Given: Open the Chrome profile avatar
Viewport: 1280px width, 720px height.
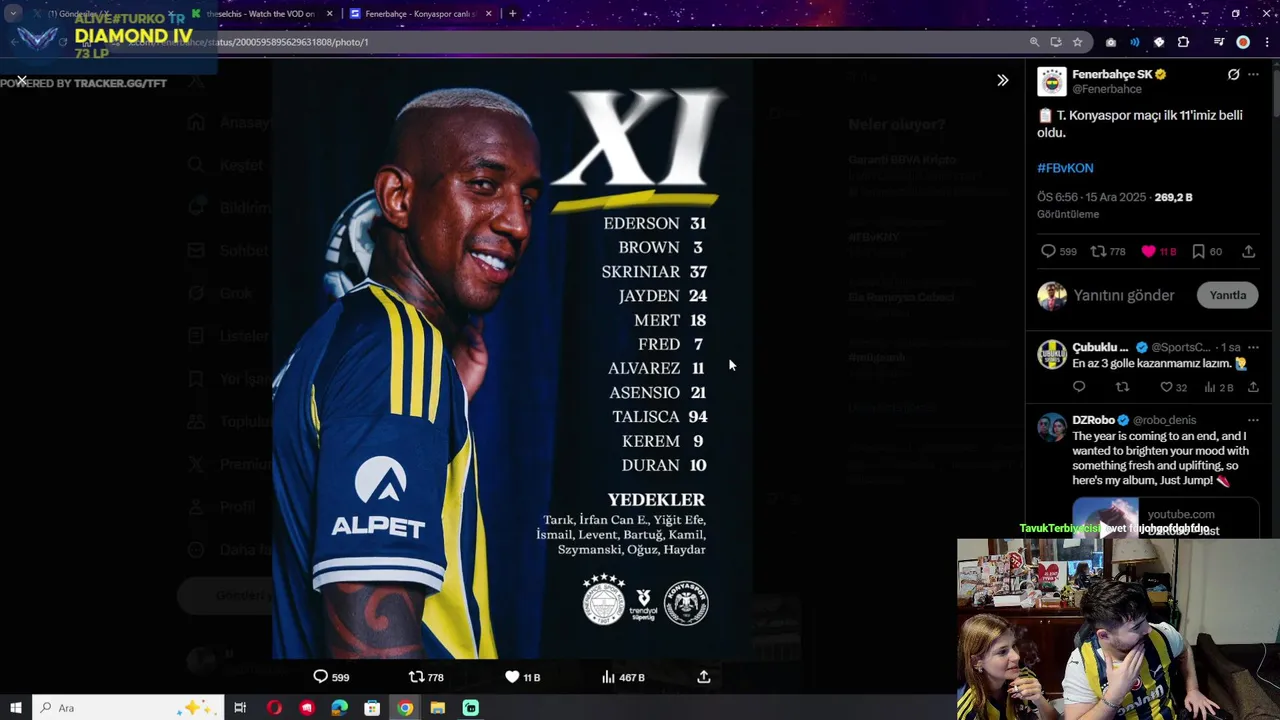Looking at the screenshot, I should tap(1243, 42).
